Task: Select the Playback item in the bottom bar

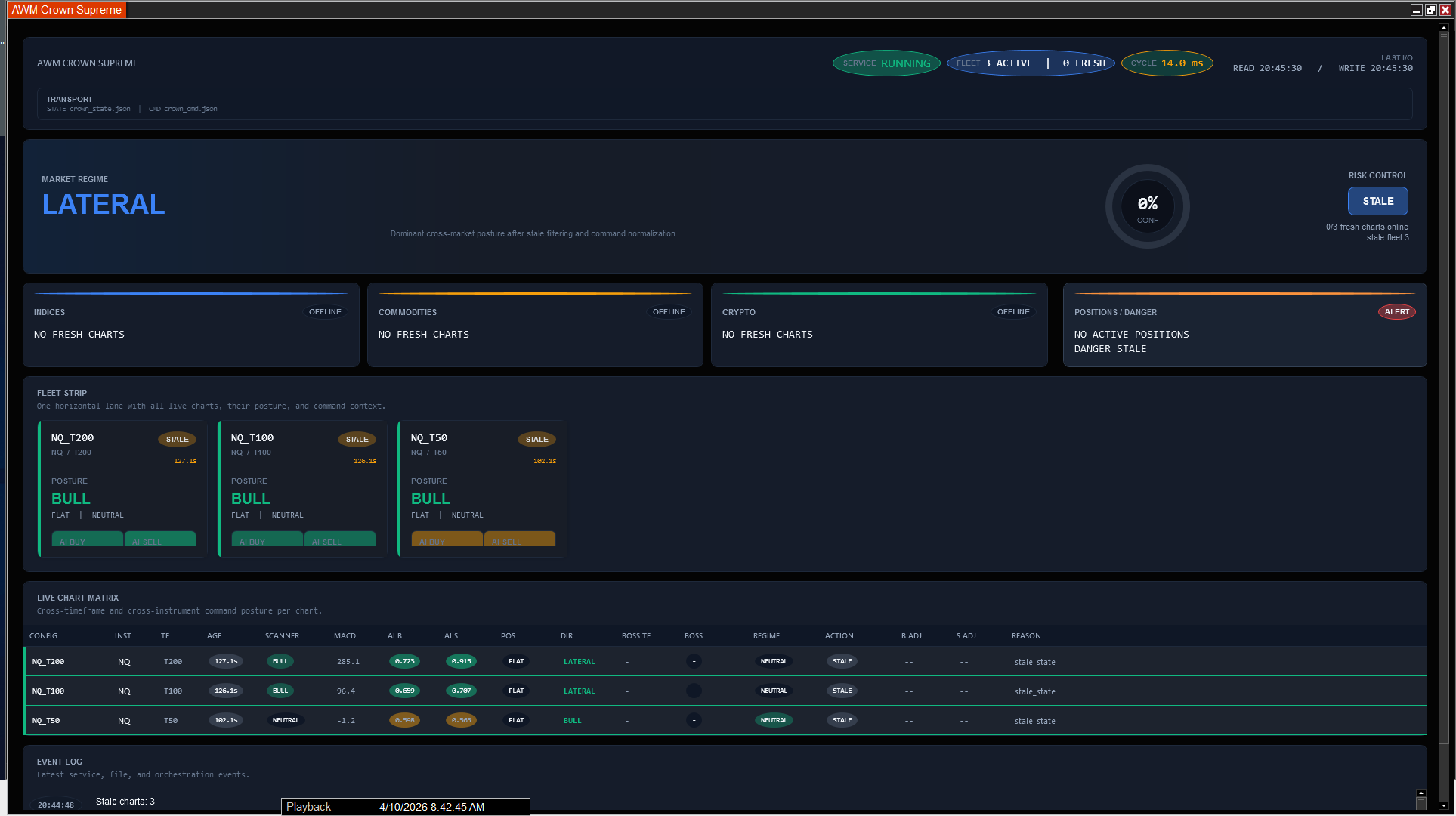Action: point(308,807)
